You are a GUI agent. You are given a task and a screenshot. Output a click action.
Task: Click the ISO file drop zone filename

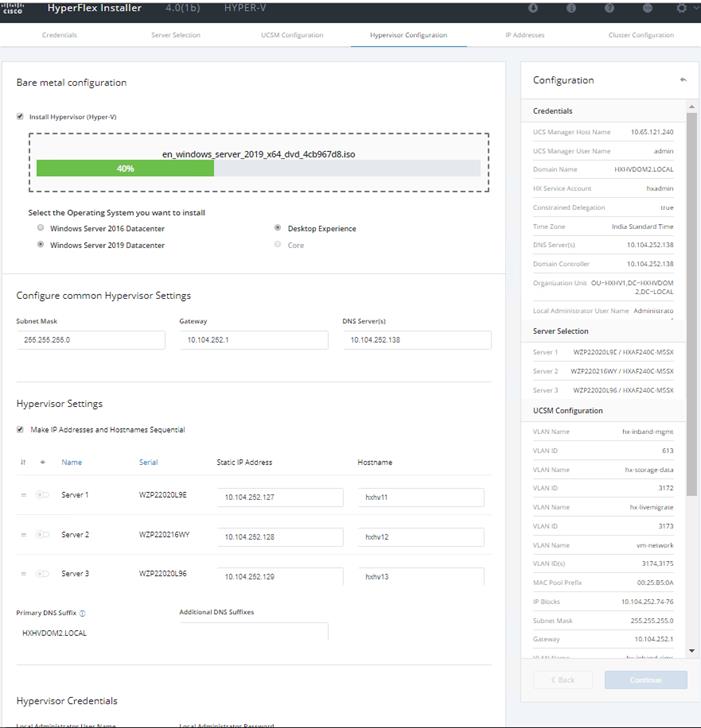(259, 154)
